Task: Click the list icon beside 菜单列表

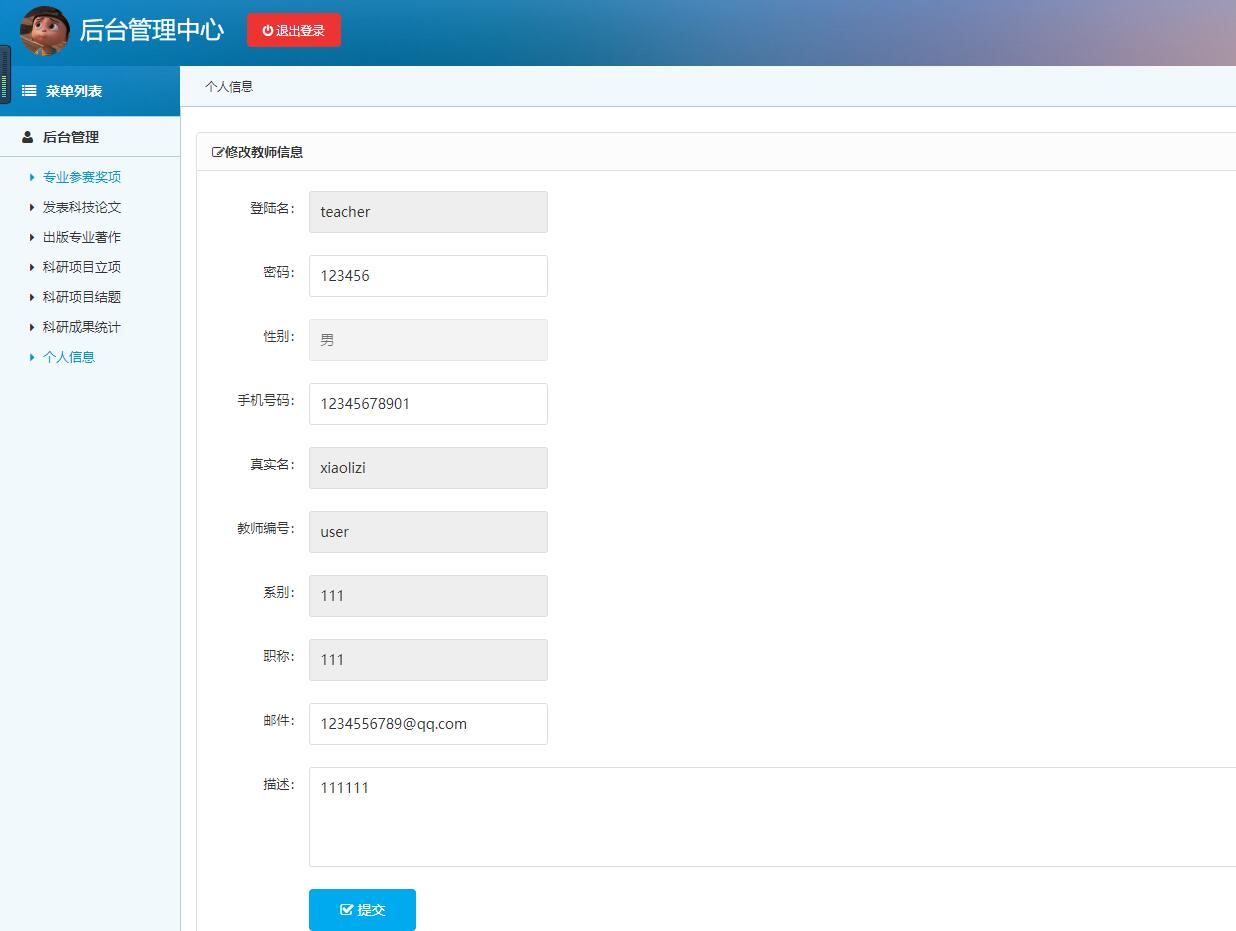Action: click(29, 91)
